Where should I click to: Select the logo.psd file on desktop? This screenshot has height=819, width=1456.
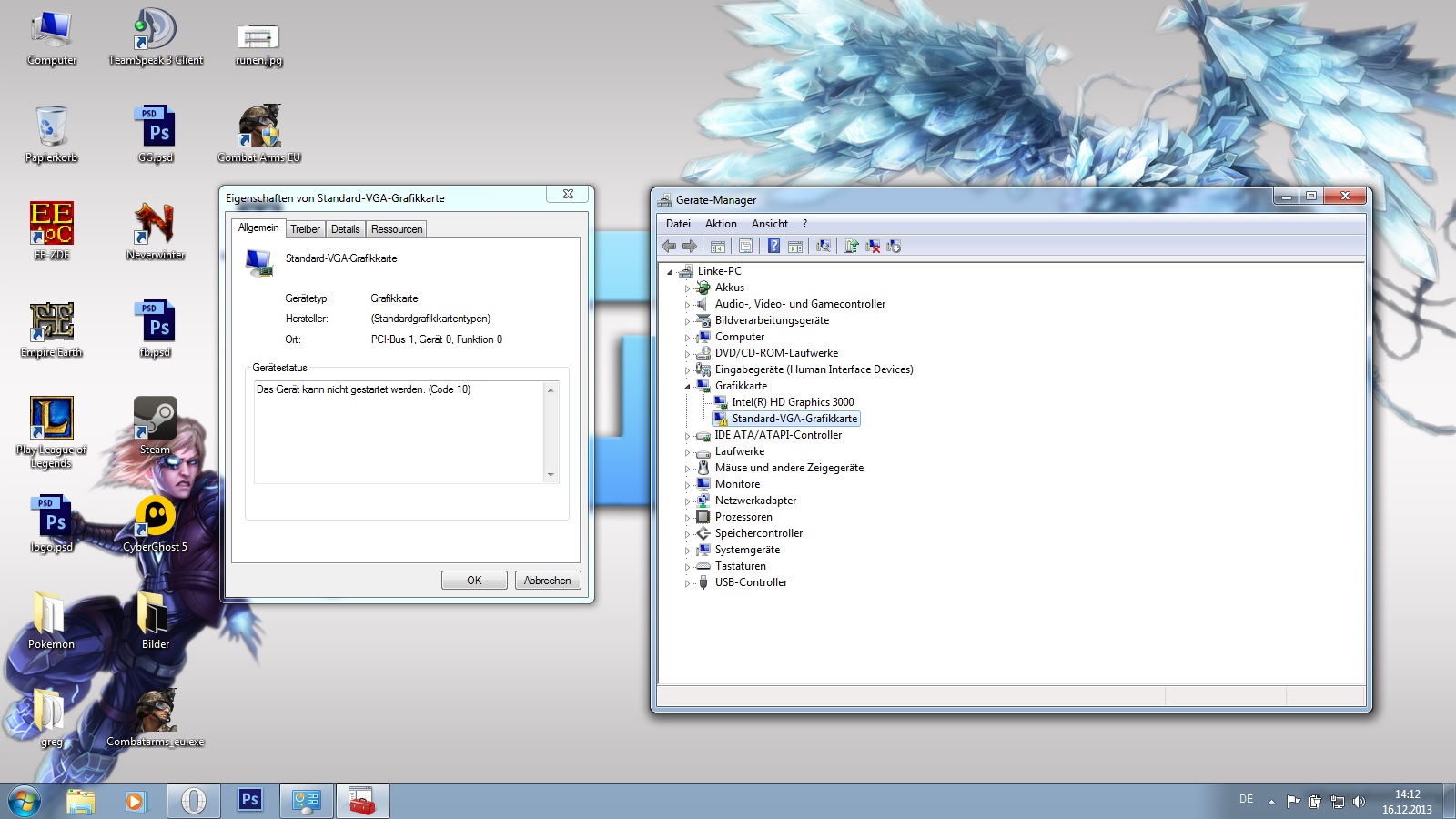coord(52,523)
